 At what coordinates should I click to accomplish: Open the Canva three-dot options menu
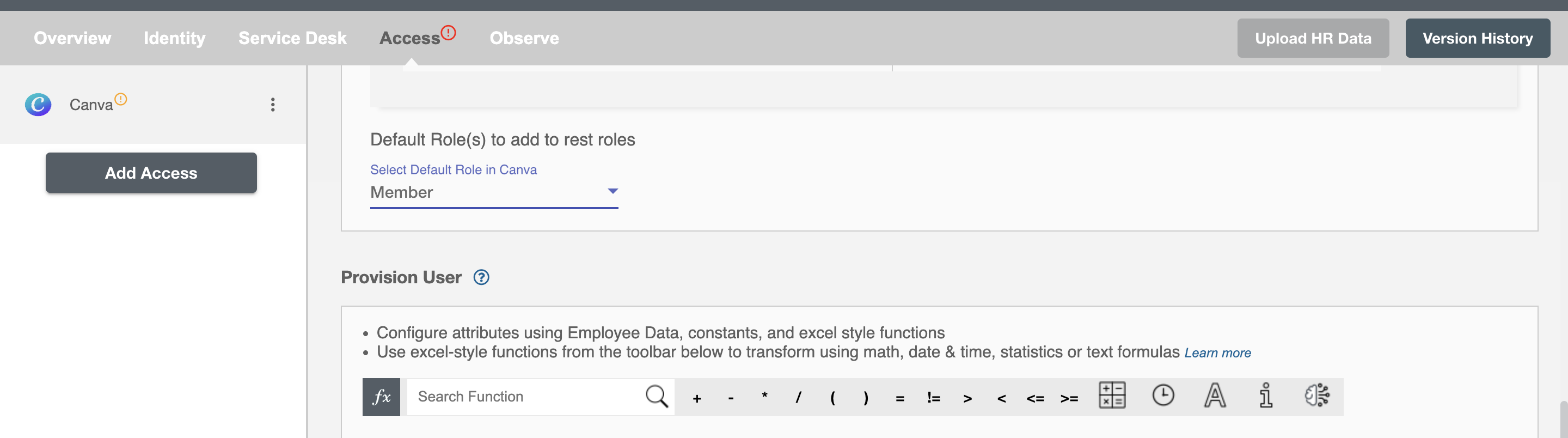273,105
